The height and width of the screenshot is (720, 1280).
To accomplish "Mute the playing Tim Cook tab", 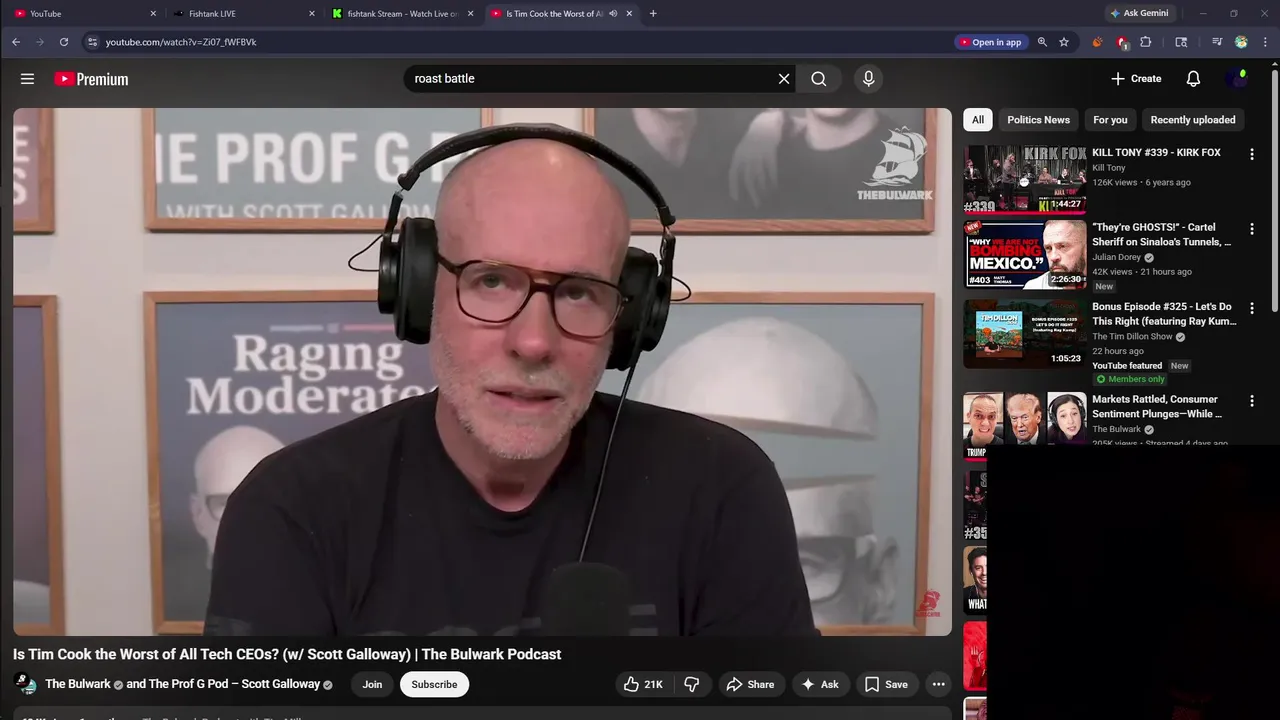I will pos(613,14).
